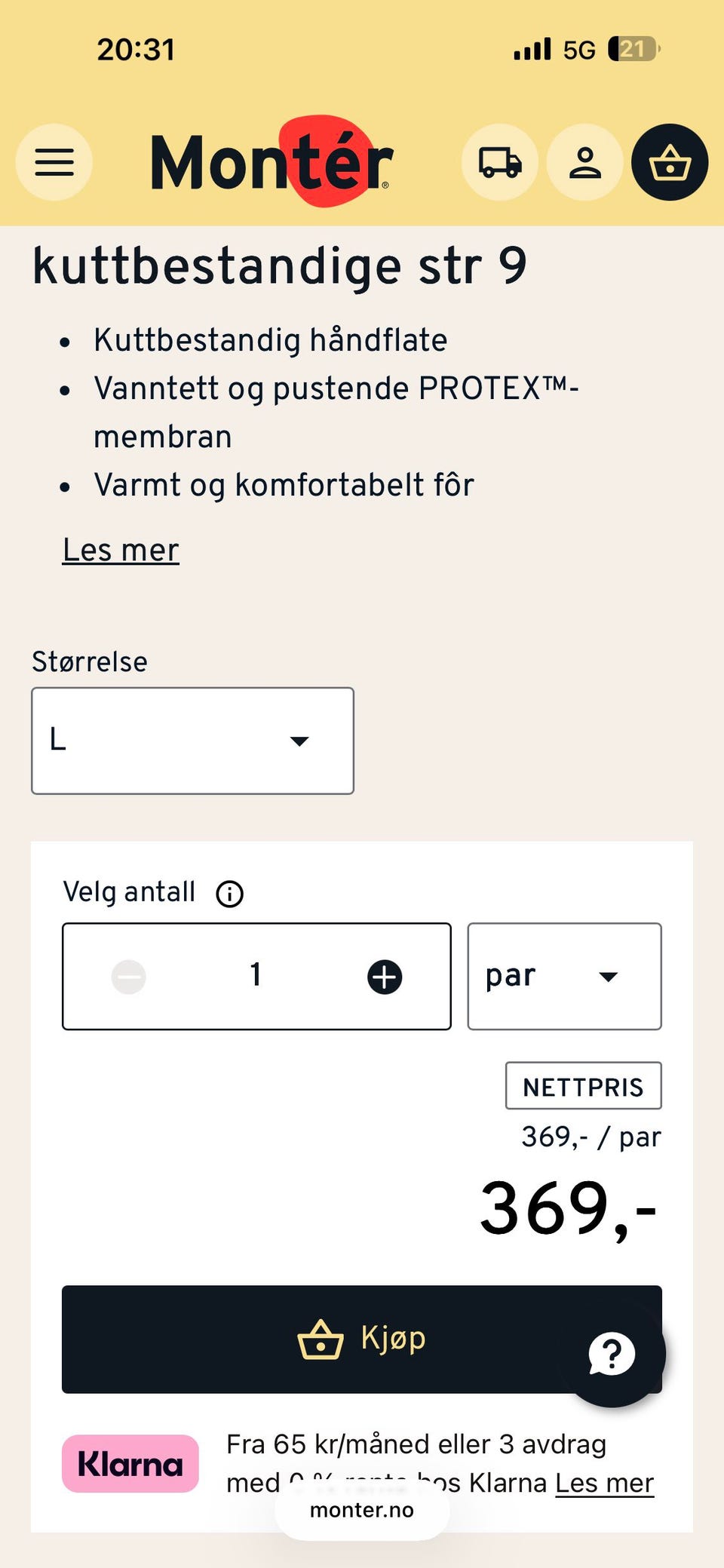Open the user account icon
This screenshot has width=724, height=1568.
pyautogui.click(x=585, y=162)
